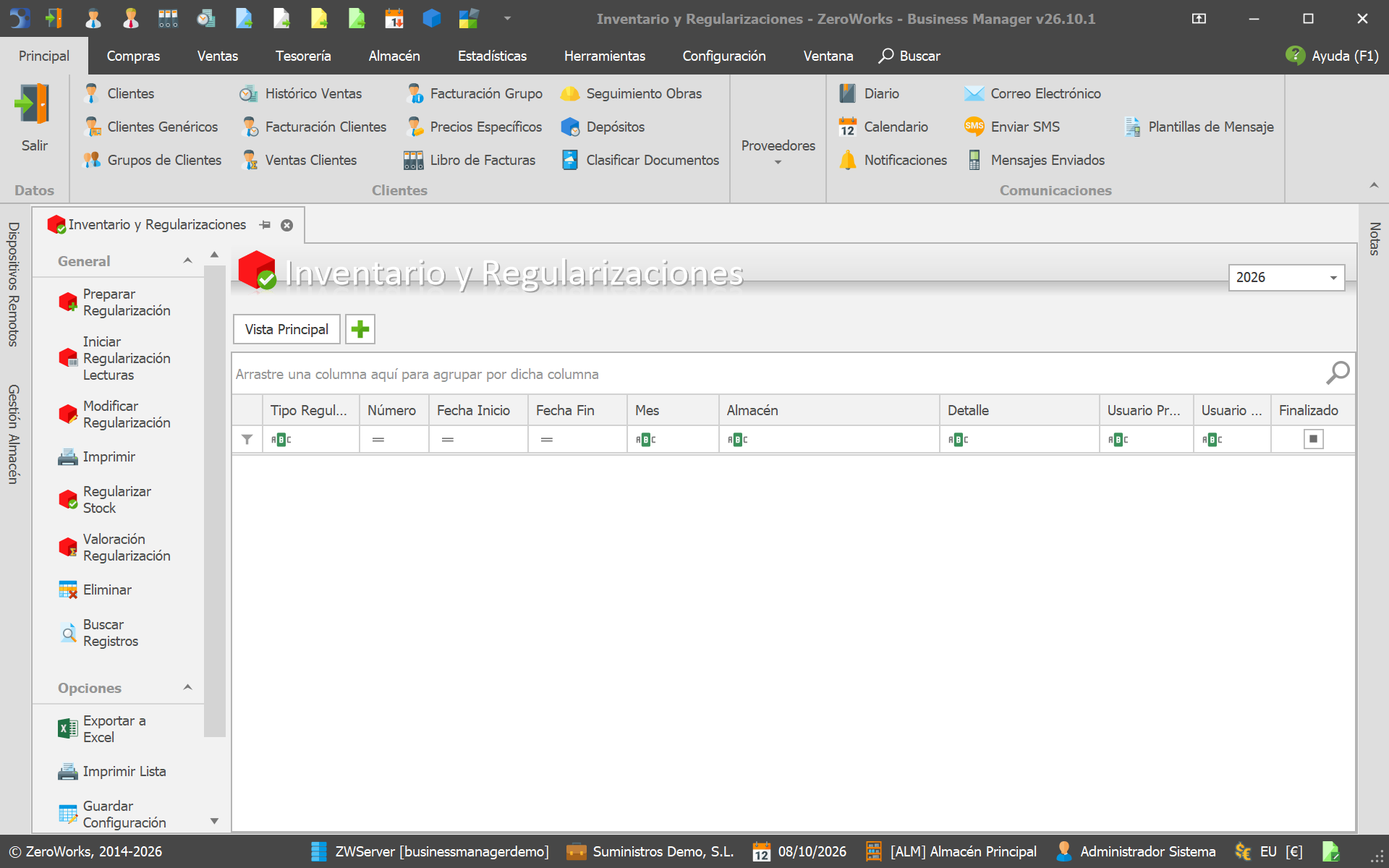
Task: Toggle the Finalizado filter checkbox
Action: coord(1313,439)
